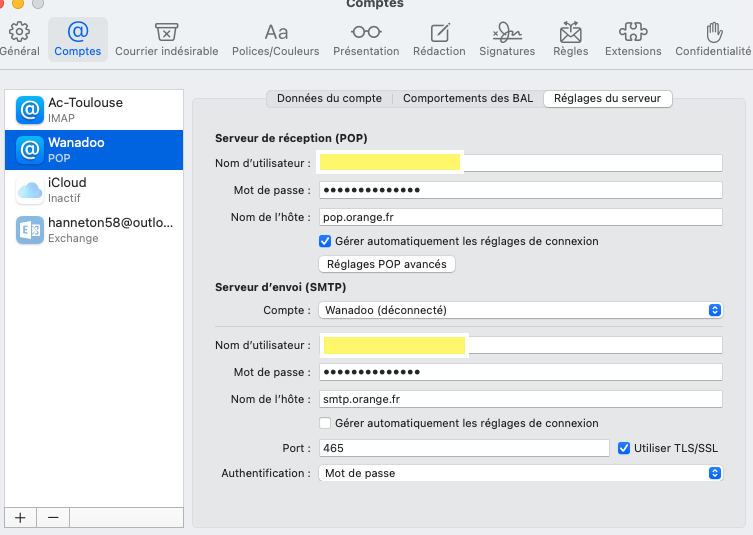Open the Règles preferences pane
Viewport: 753px width, 535px height.
[x=570, y=39]
